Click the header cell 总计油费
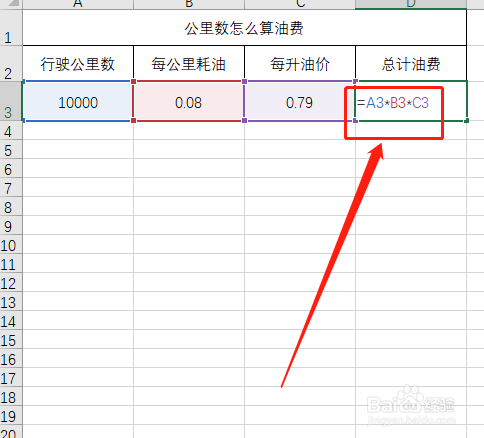This screenshot has width=484, height=438. point(411,63)
